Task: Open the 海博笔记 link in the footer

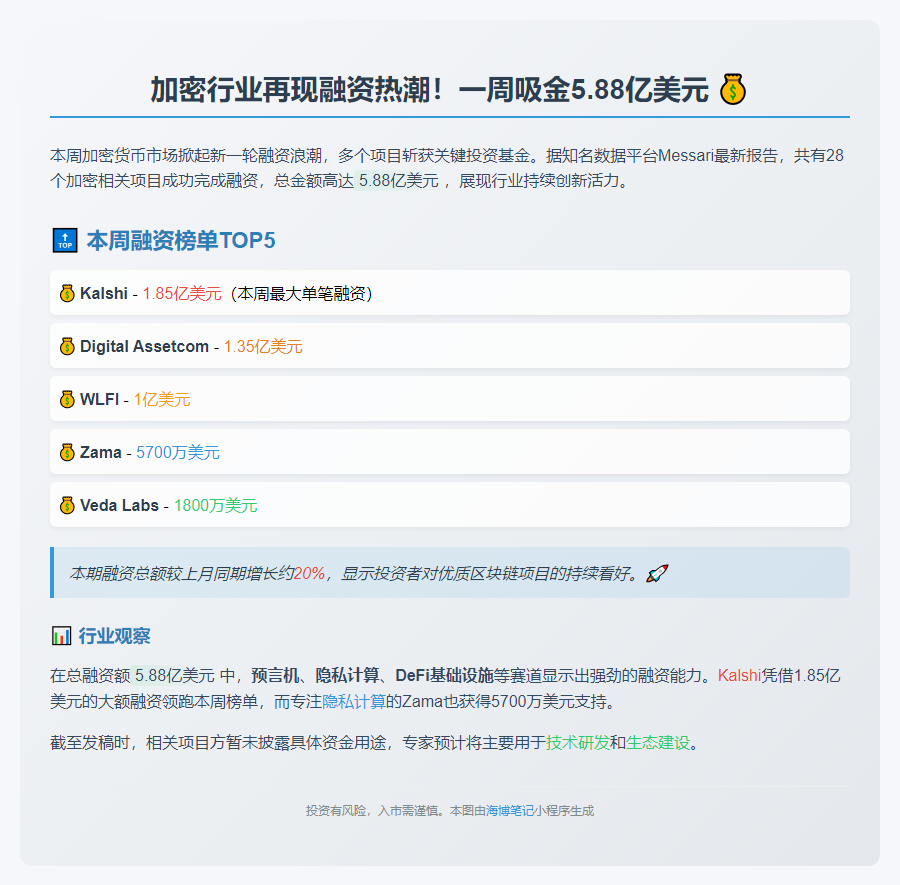Action: pos(510,810)
